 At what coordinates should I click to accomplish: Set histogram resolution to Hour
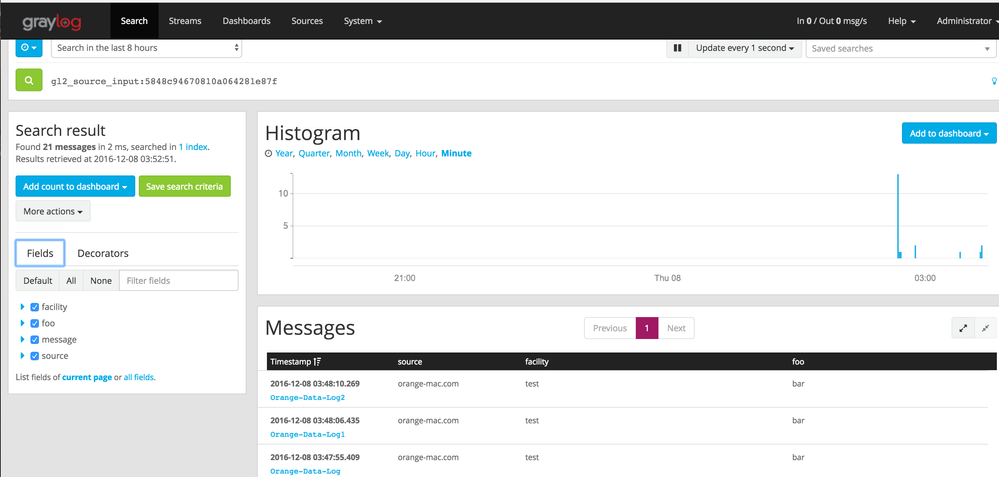tap(426, 153)
